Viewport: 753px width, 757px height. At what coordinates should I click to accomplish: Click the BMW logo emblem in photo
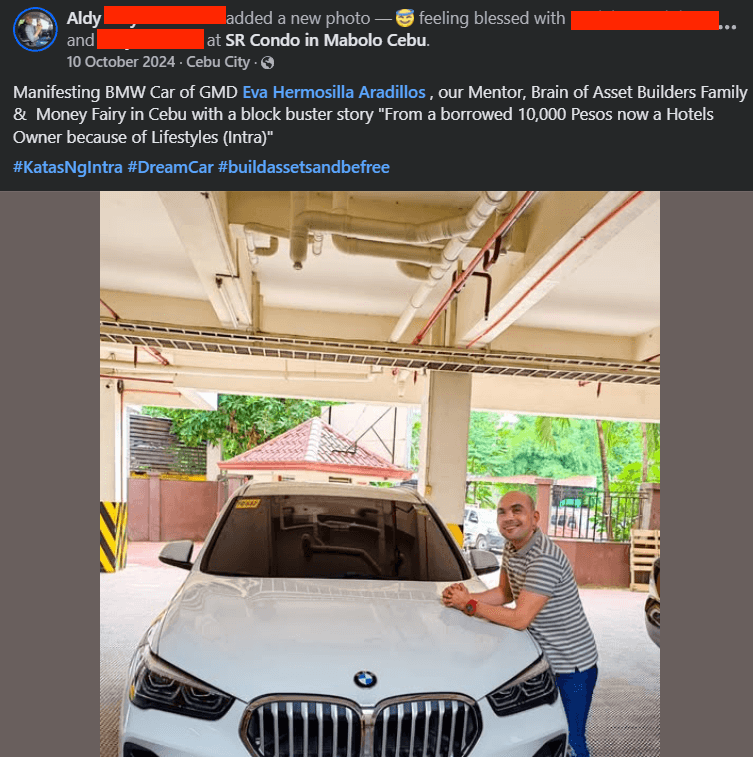(365, 679)
